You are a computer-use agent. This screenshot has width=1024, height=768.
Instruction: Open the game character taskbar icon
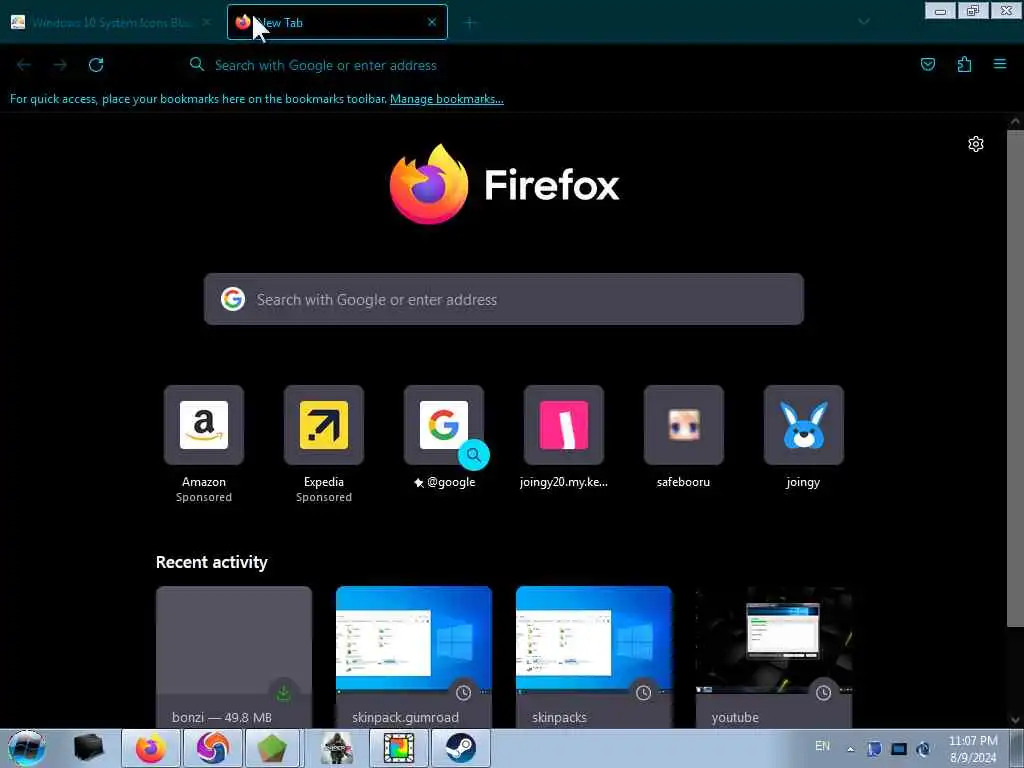(x=337, y=748)
